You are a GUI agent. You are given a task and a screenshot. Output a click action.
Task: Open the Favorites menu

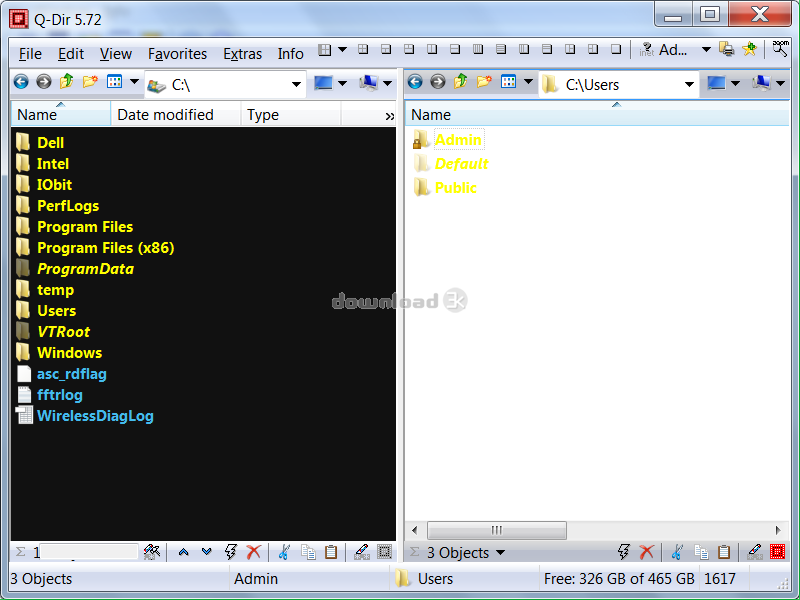177,54
